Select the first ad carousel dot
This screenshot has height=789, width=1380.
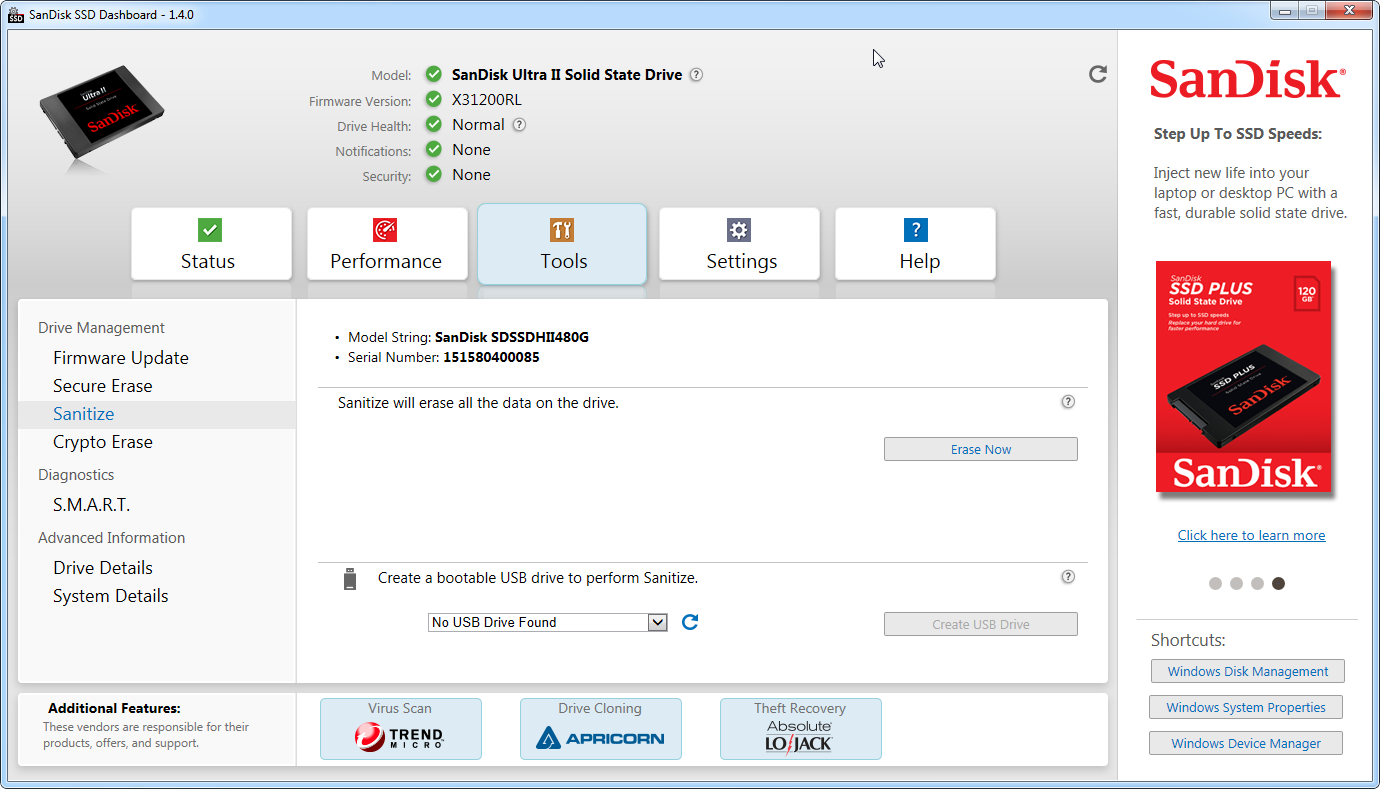click(x=1215, y=583)
